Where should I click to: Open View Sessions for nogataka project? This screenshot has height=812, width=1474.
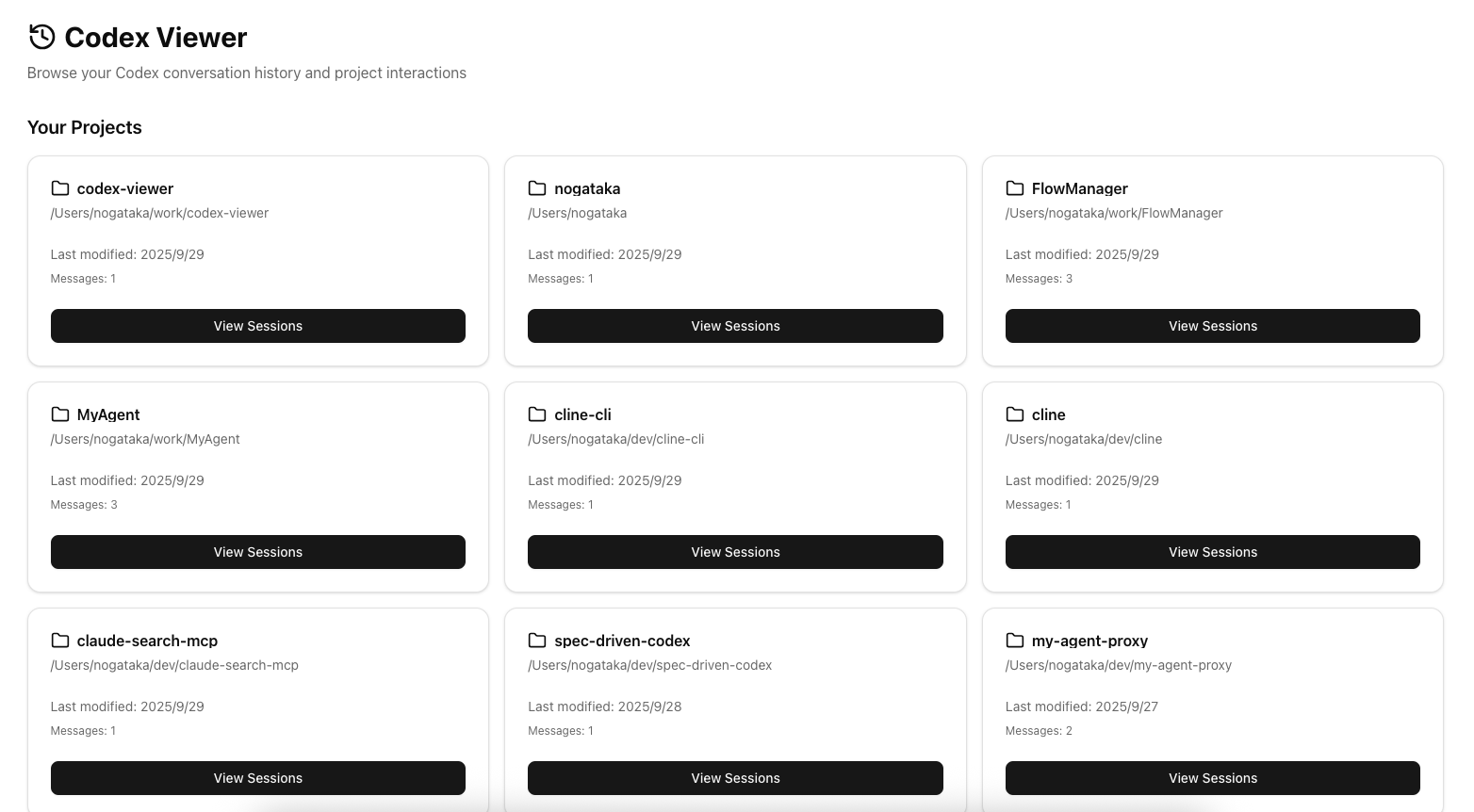tap(735, 326)
